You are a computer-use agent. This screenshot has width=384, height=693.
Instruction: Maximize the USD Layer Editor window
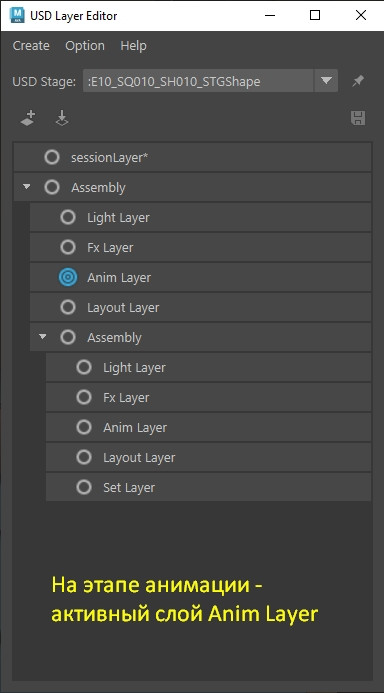click(315, 15)
